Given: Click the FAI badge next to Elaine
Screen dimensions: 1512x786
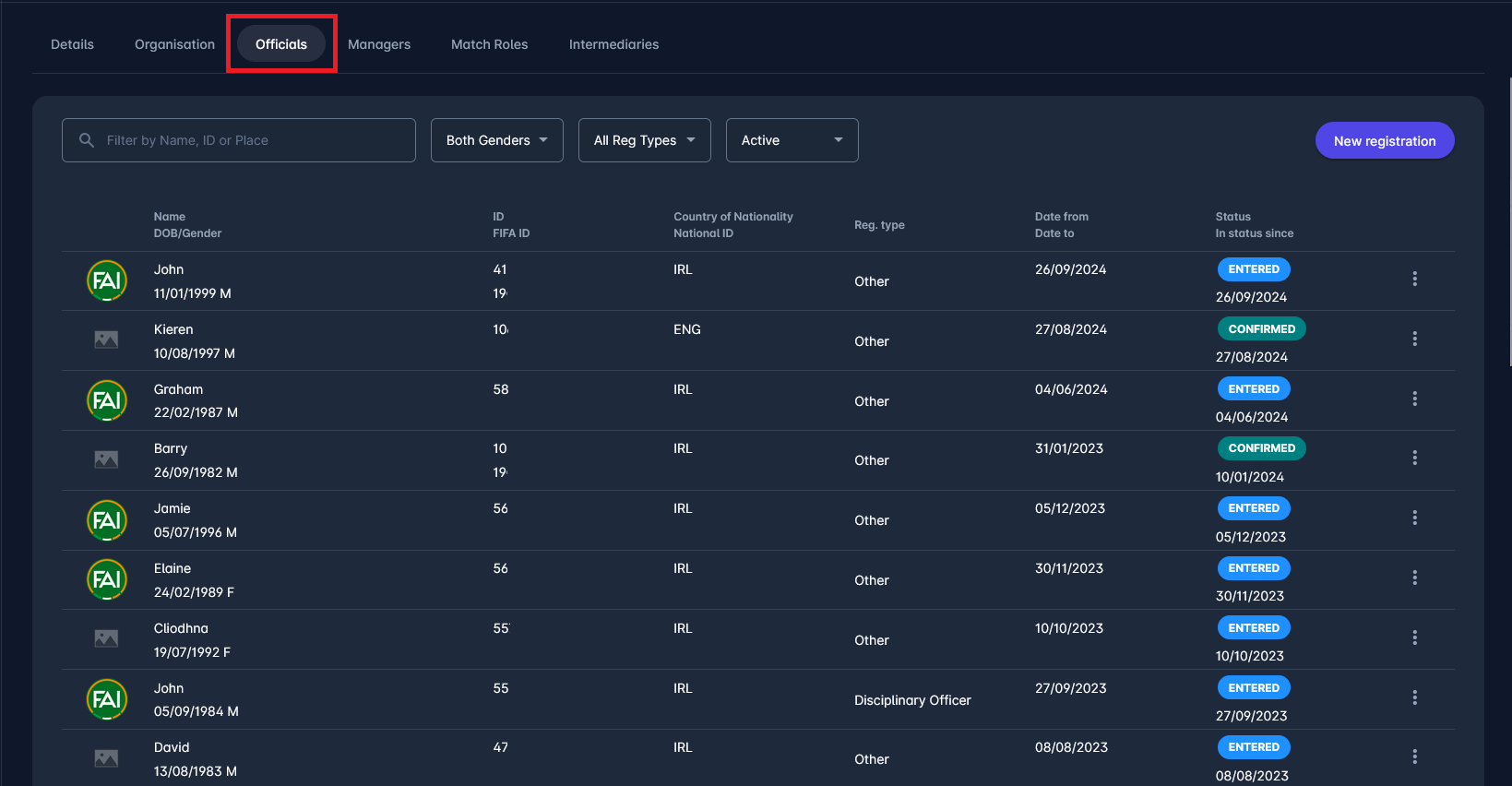Looking at the screenshot, I should pyautogui.click(x=107, y=579).
